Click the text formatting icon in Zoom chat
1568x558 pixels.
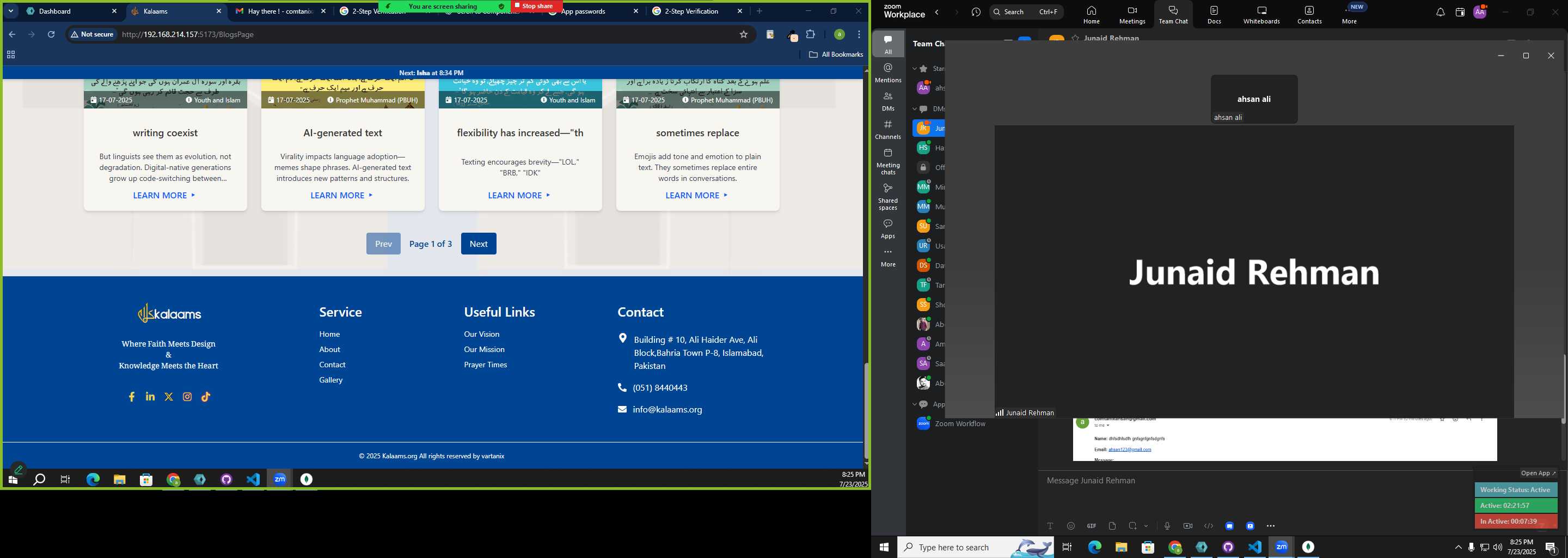[x=1050, y=526]
